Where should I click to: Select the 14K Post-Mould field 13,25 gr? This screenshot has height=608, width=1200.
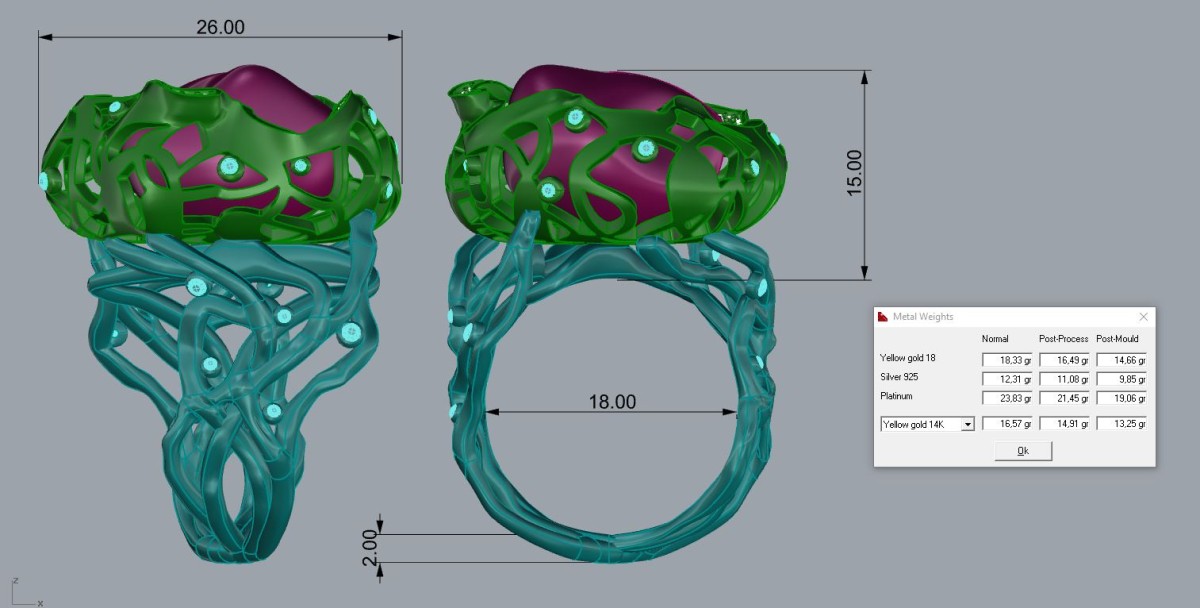tap(1121, 424)
